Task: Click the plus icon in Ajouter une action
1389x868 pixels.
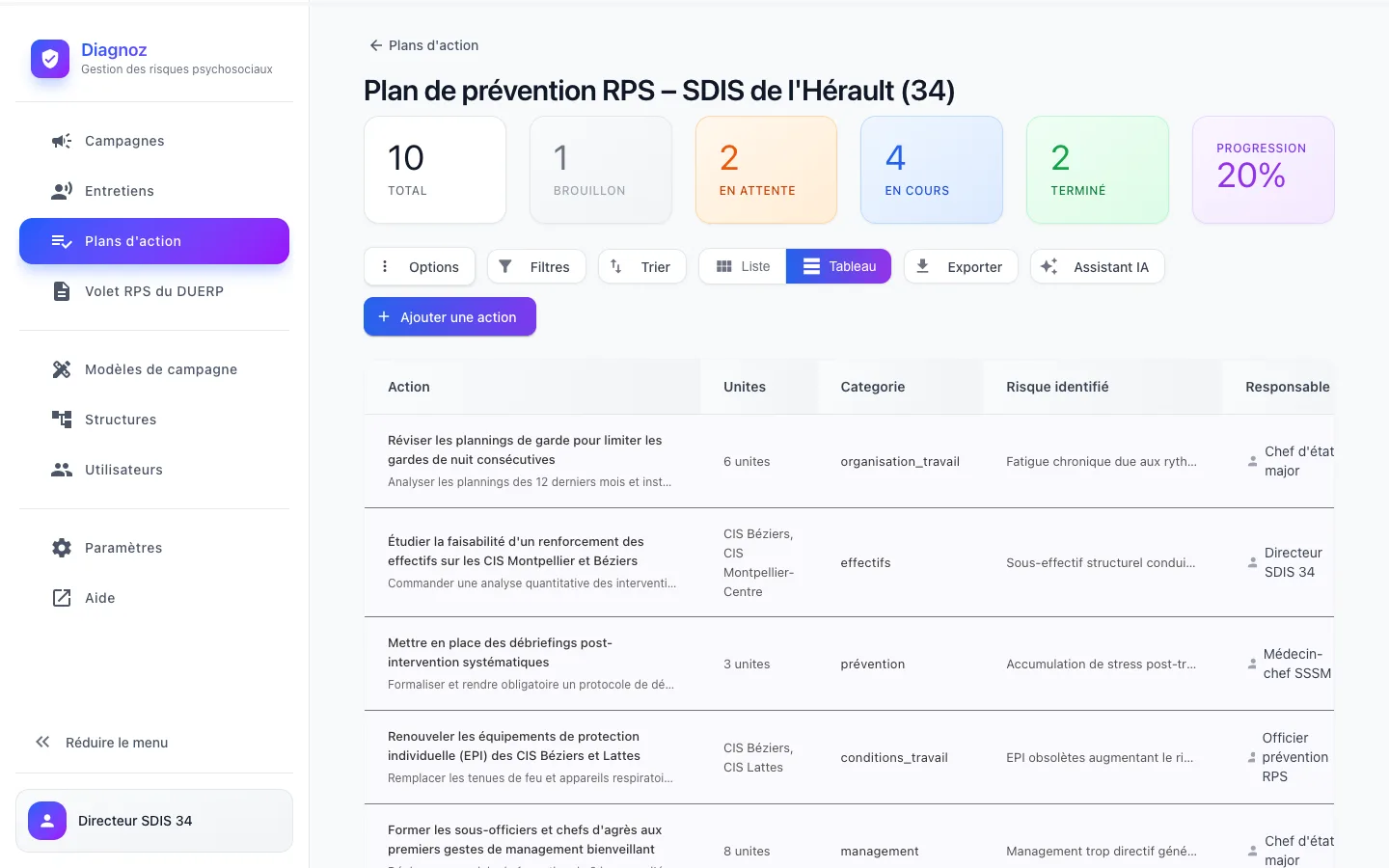Action: pyautogui.click(x=384, y=316)
